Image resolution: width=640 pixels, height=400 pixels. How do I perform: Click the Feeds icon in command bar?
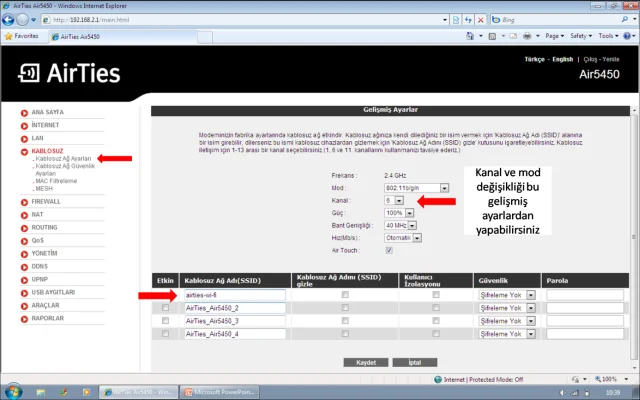(x=492, y=36)
